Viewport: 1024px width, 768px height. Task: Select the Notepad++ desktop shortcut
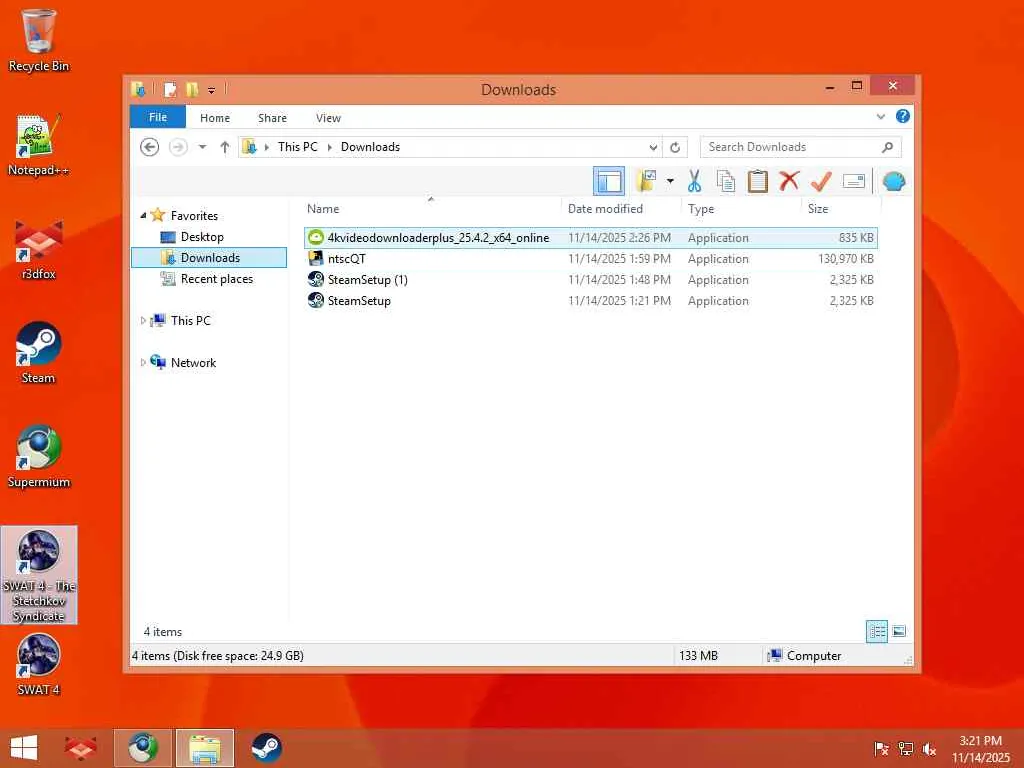pyautogui.click(x=39, y=145)
